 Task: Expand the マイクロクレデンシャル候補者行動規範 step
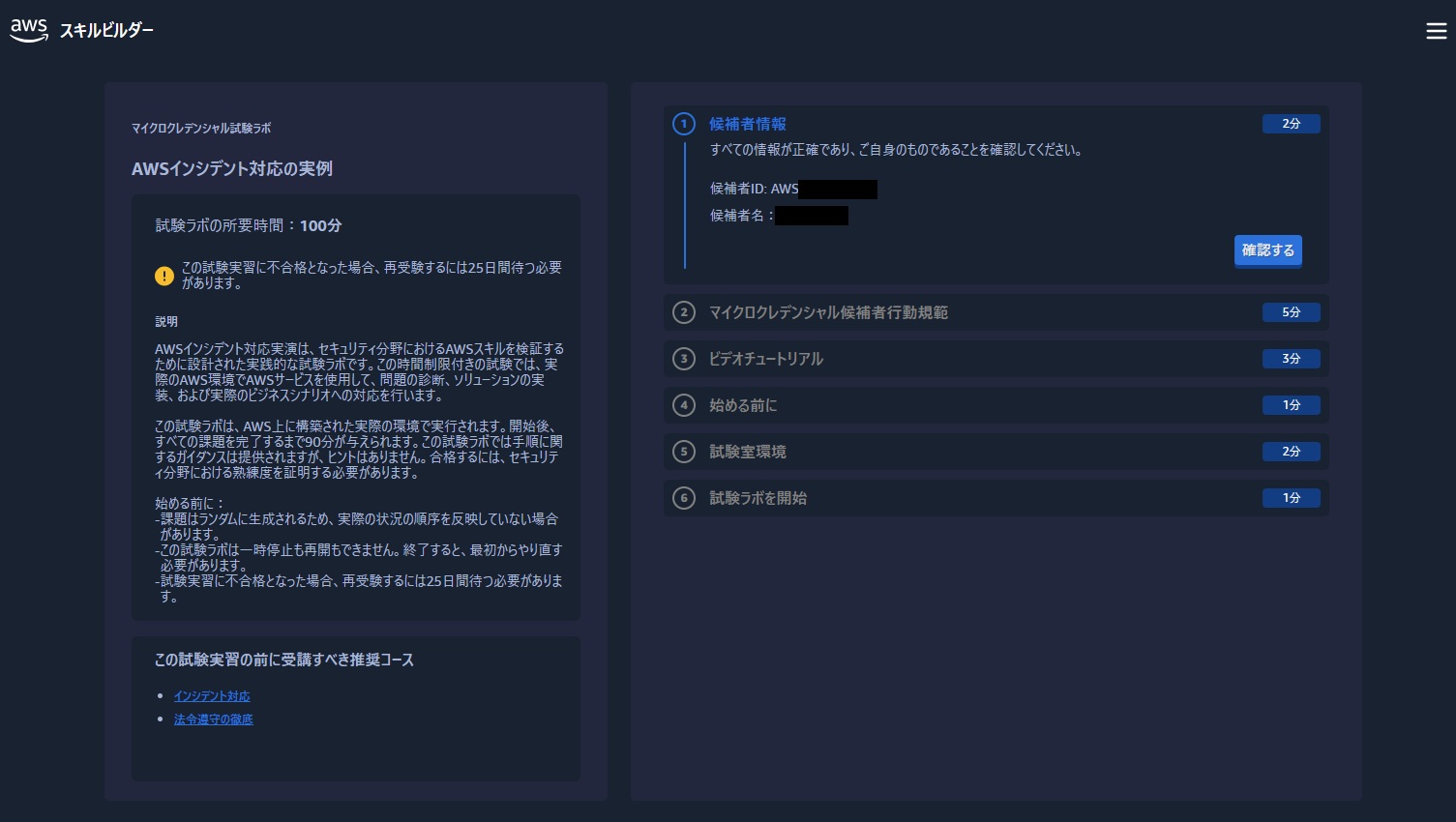(x=995, y=312)
